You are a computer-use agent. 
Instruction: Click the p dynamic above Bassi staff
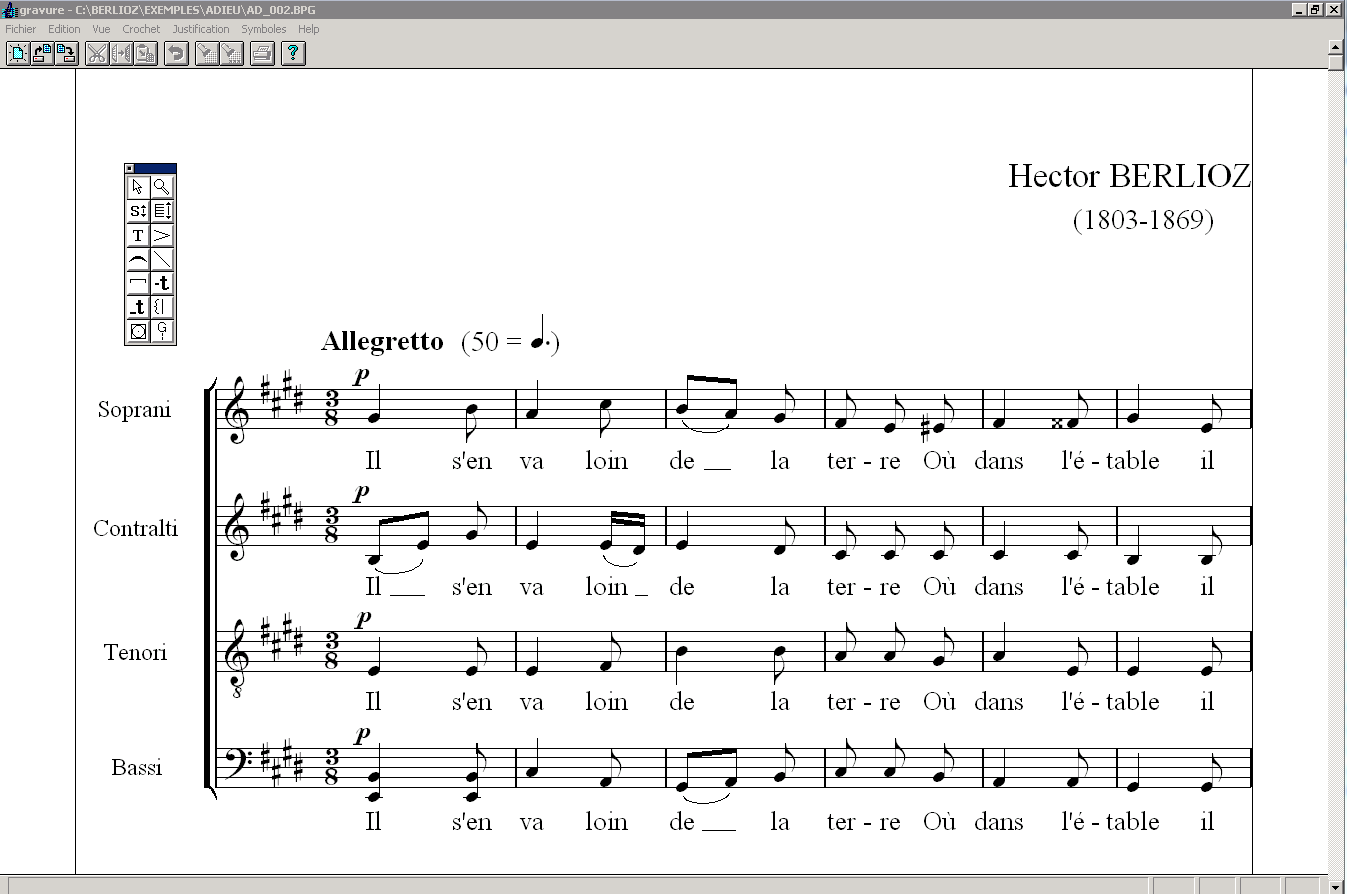pyautogui.click(x=362, y=734)
